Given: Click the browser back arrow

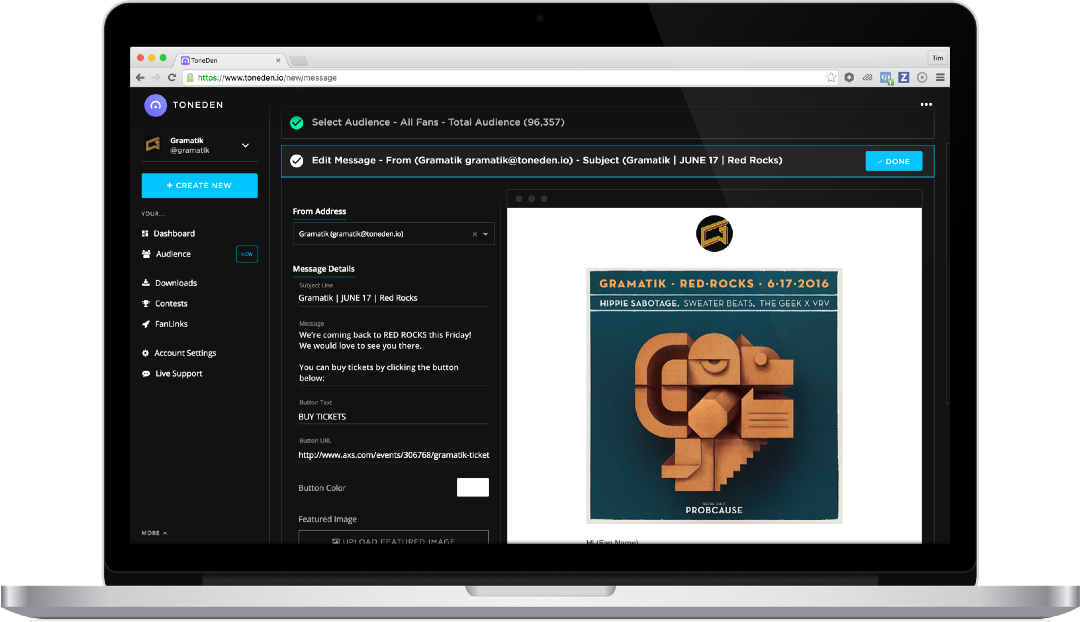Looking at the screenshot, I should 141,78.
